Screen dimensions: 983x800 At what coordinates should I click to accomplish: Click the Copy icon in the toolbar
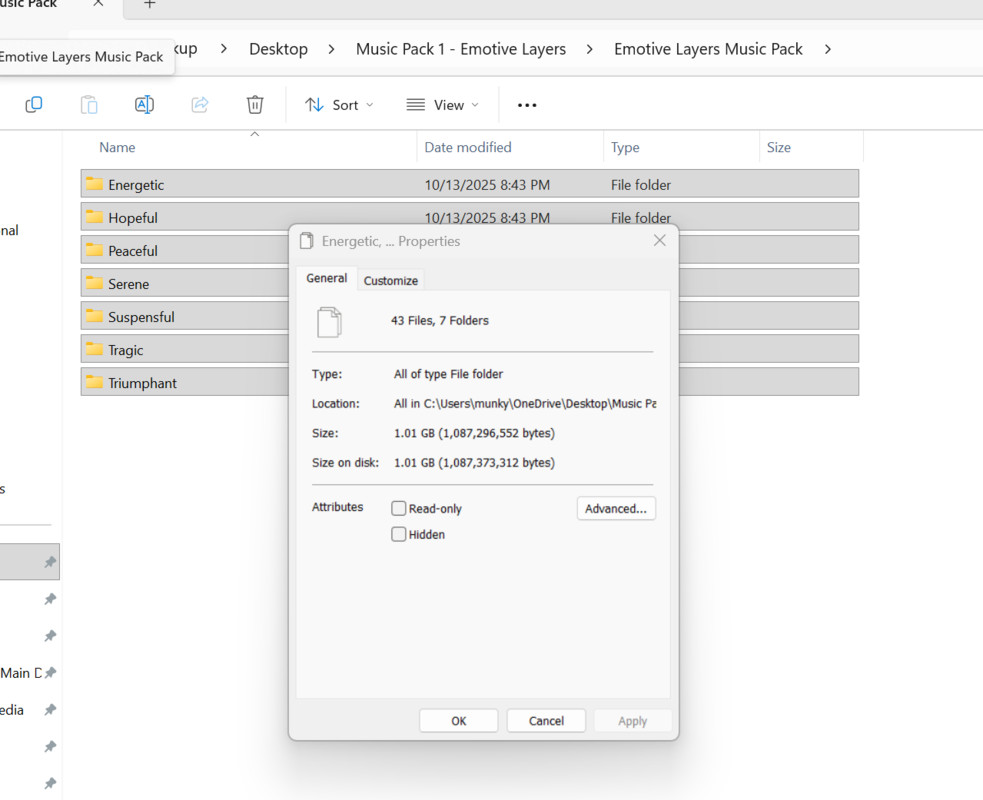(x=33, y=104)
